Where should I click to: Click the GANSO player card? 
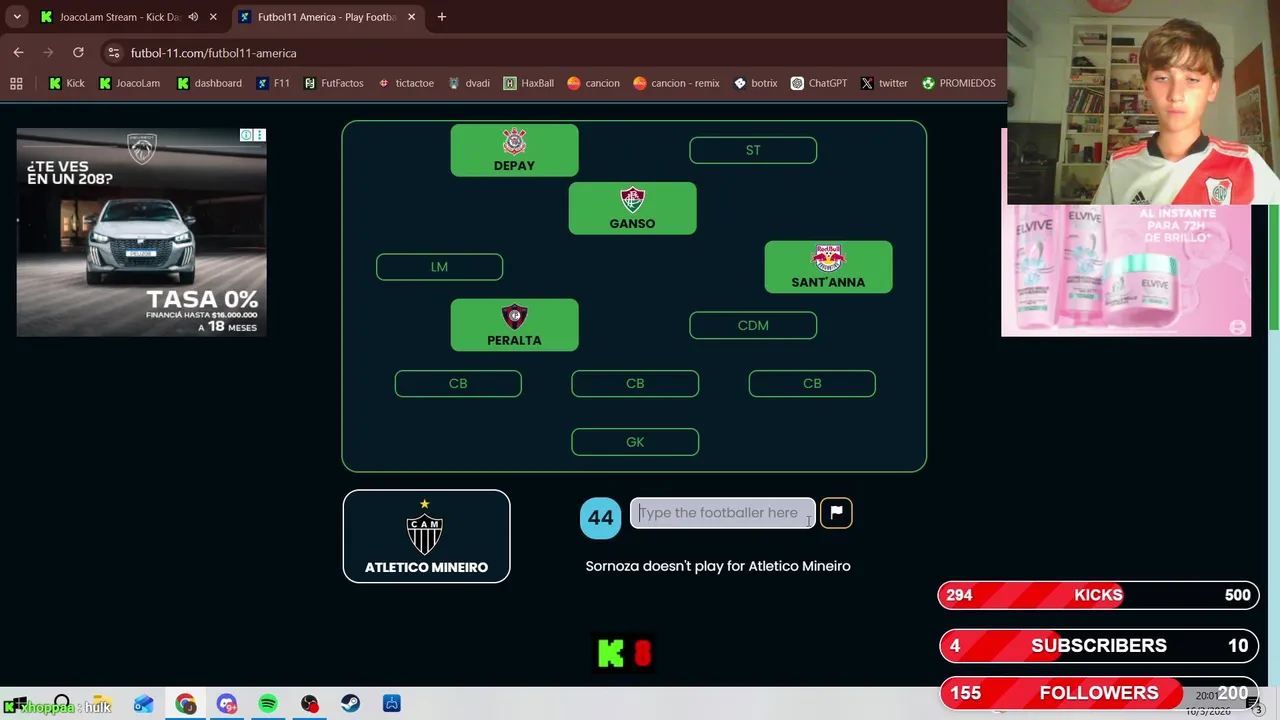point(632,208)
